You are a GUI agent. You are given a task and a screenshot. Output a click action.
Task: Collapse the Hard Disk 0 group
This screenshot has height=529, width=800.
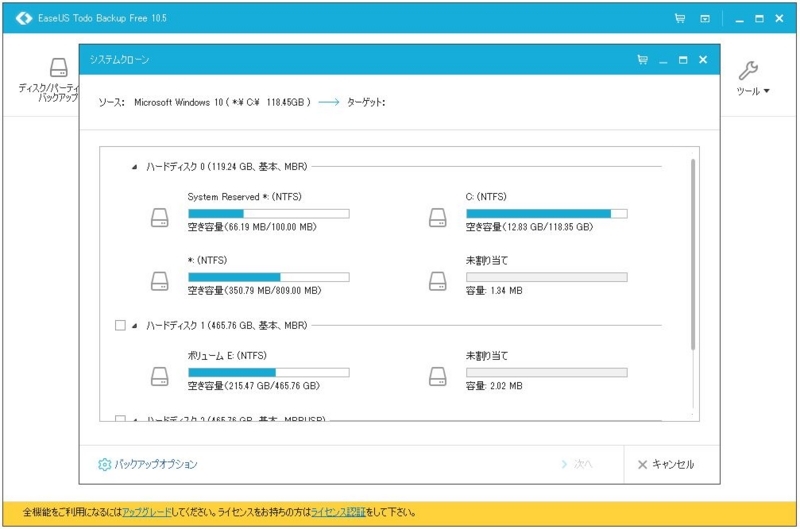pos(134,167)
